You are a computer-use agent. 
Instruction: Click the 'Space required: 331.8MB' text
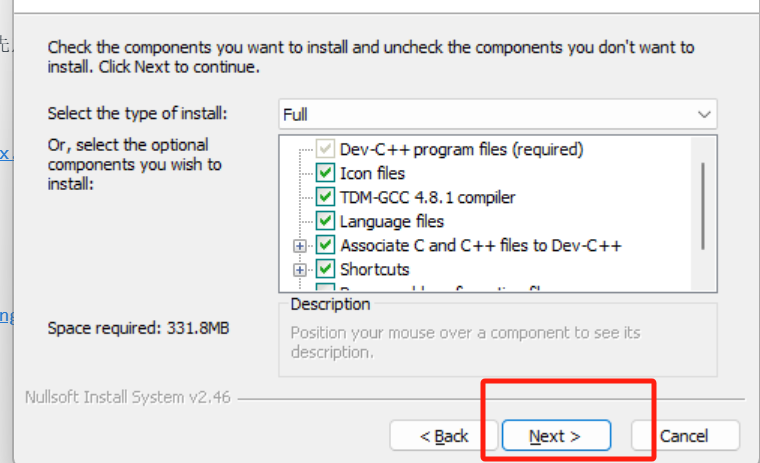pyautogui.click(x=138, y=327)
